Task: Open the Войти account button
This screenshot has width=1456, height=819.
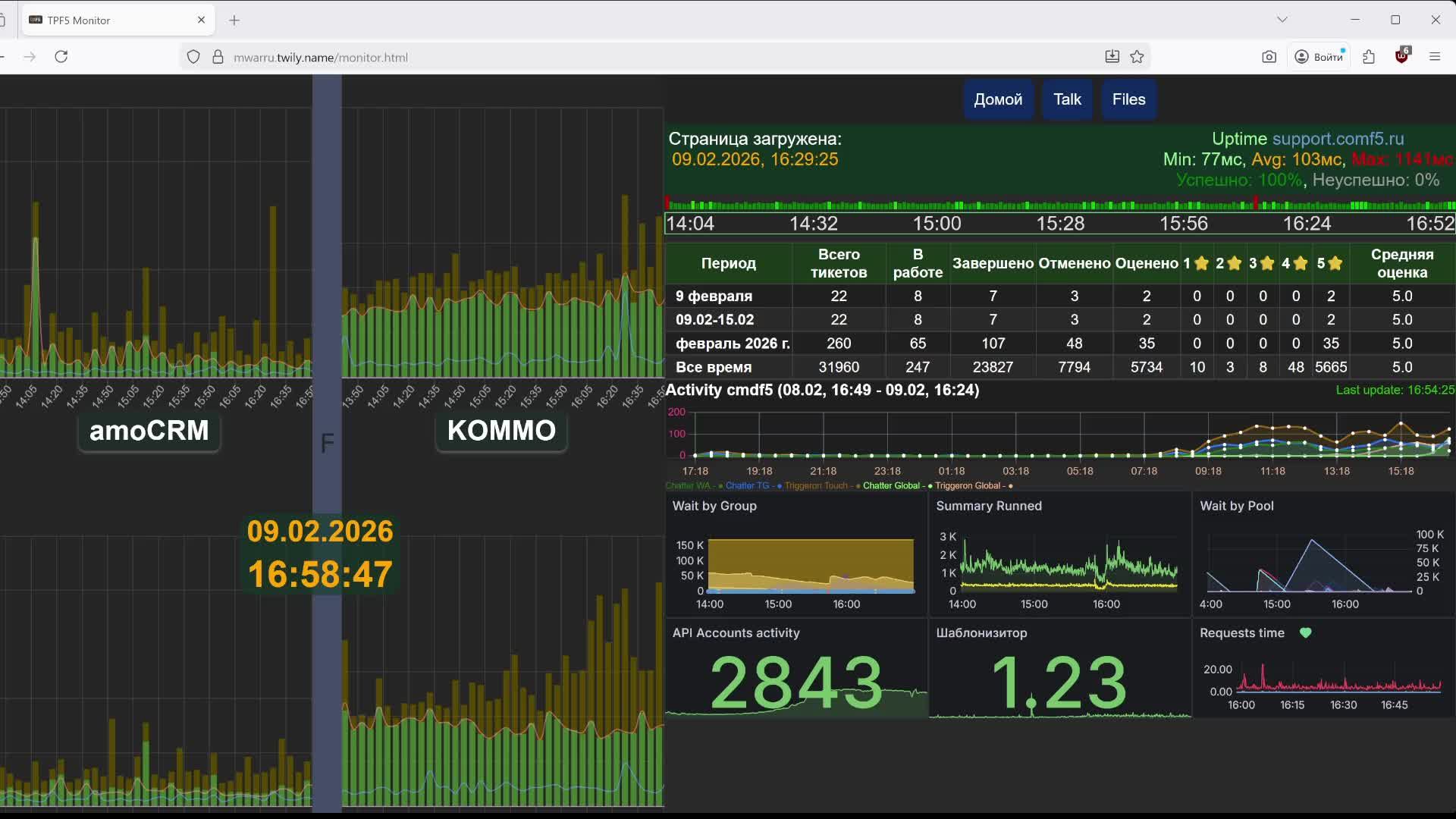Action: pyautogui.click(x=1319, y=57)
